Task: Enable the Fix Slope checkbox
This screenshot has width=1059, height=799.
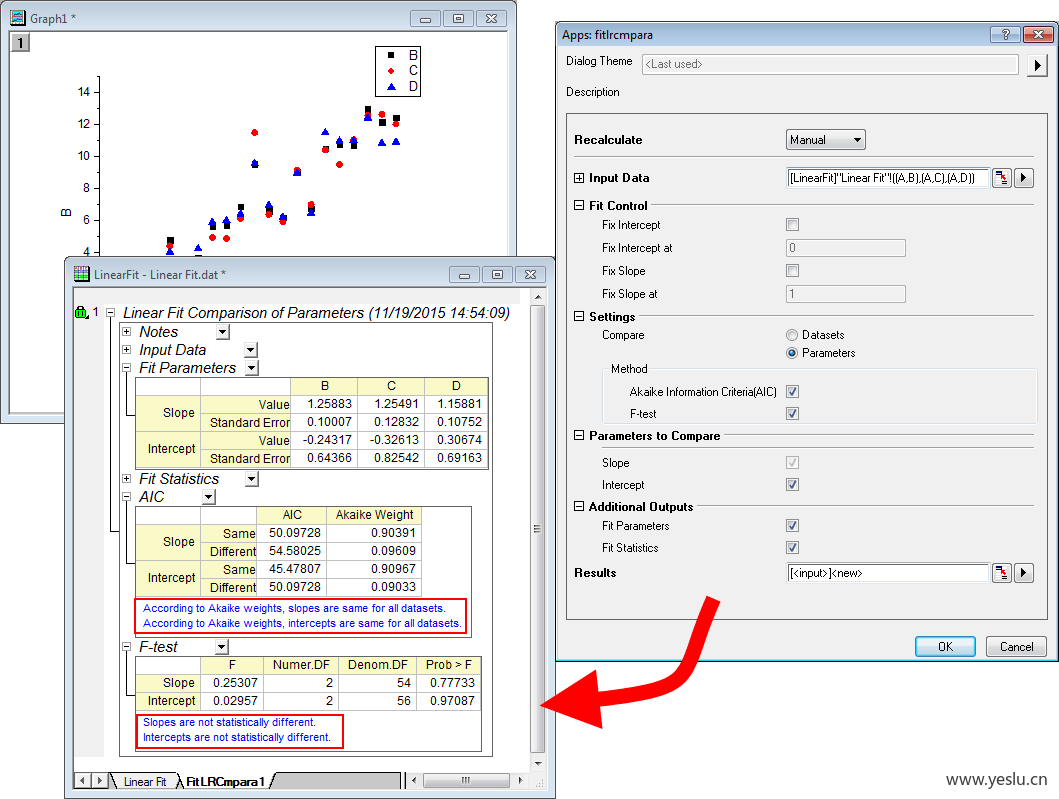Action: click(x=792, y=271)
